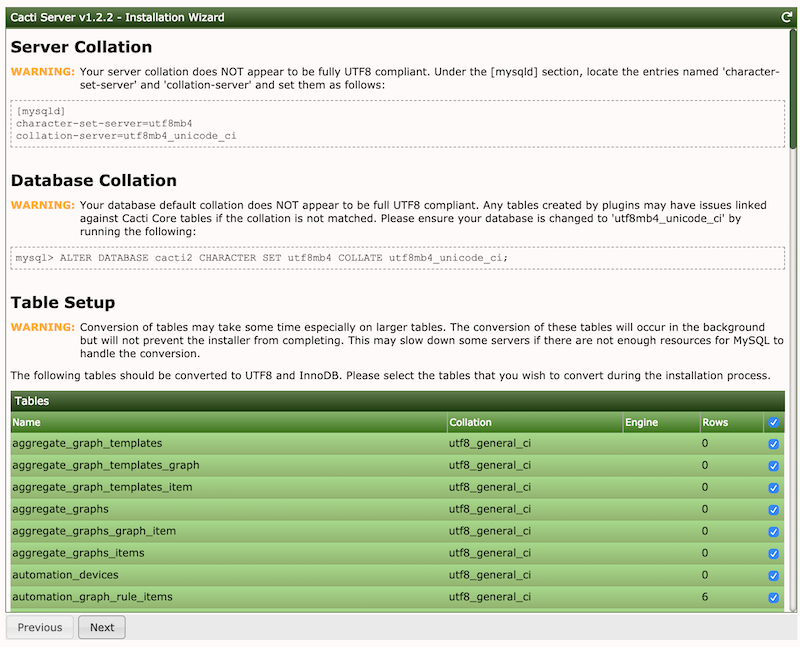Viewport: 800px width, 647px height.
Task: Click the Tables panel title bar
Action: 397,401
